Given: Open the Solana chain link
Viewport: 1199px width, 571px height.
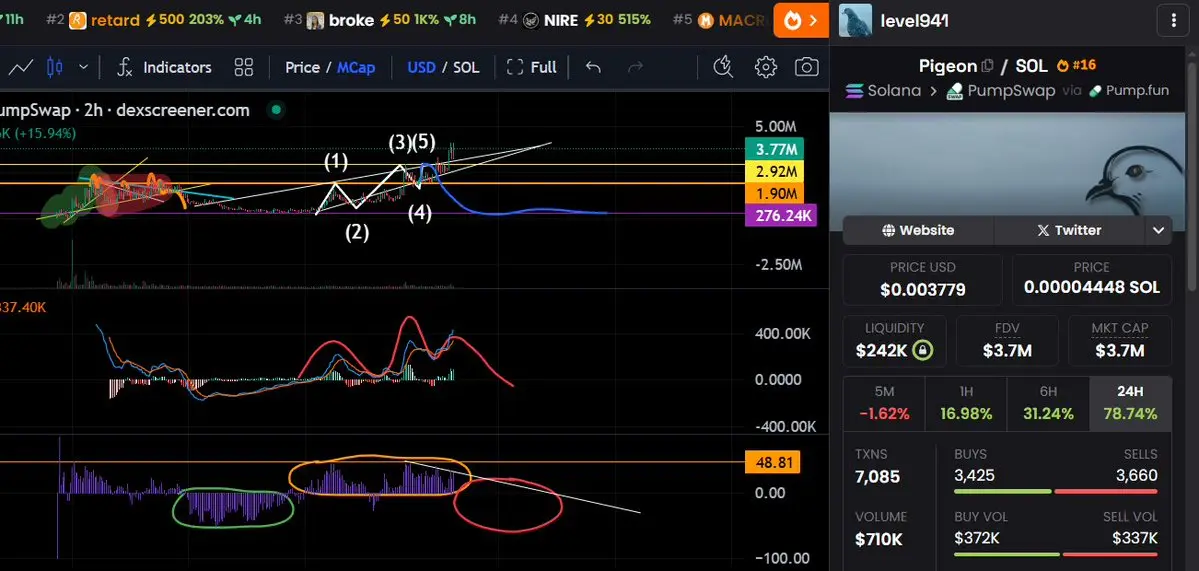Looking at the screenshot, I should pos(882,90).
